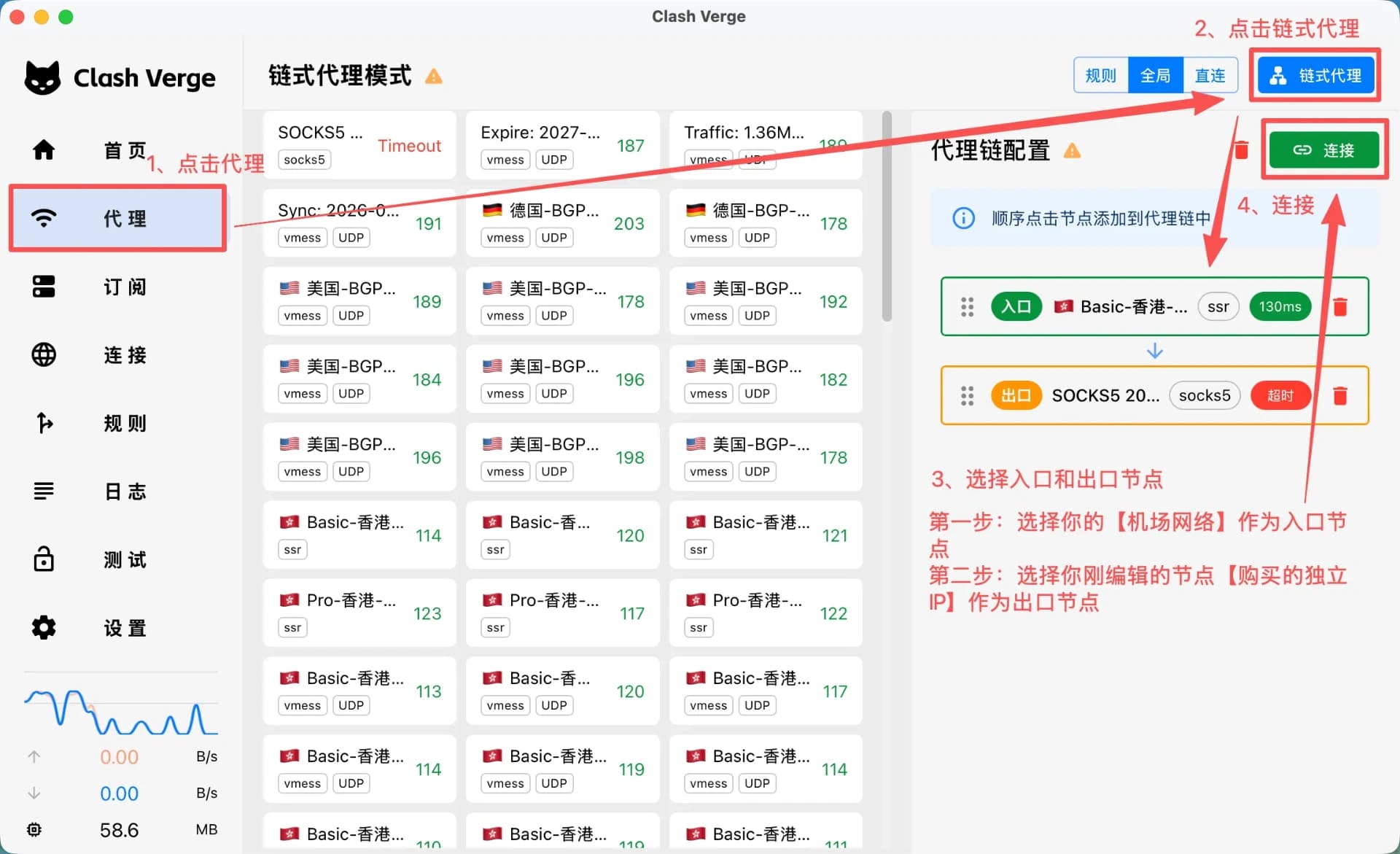Image resolution: width=1400 pixels, height=854 pixels.
Task: Delete the 出口 SOCKS5 chain node
Action: point(1339,396)
